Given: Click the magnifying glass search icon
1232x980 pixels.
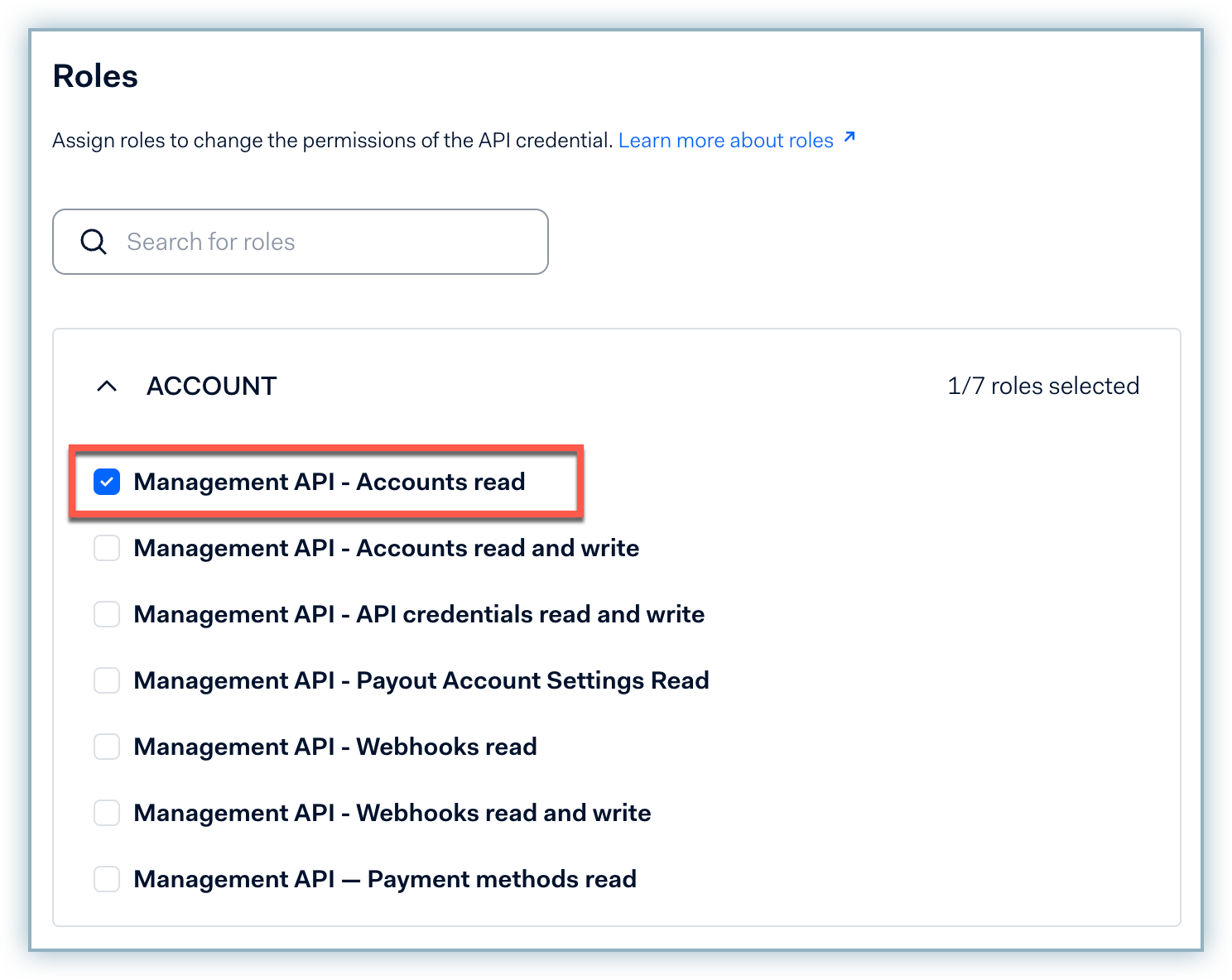Looking at the screenshot, I should (x=94, y=242).
